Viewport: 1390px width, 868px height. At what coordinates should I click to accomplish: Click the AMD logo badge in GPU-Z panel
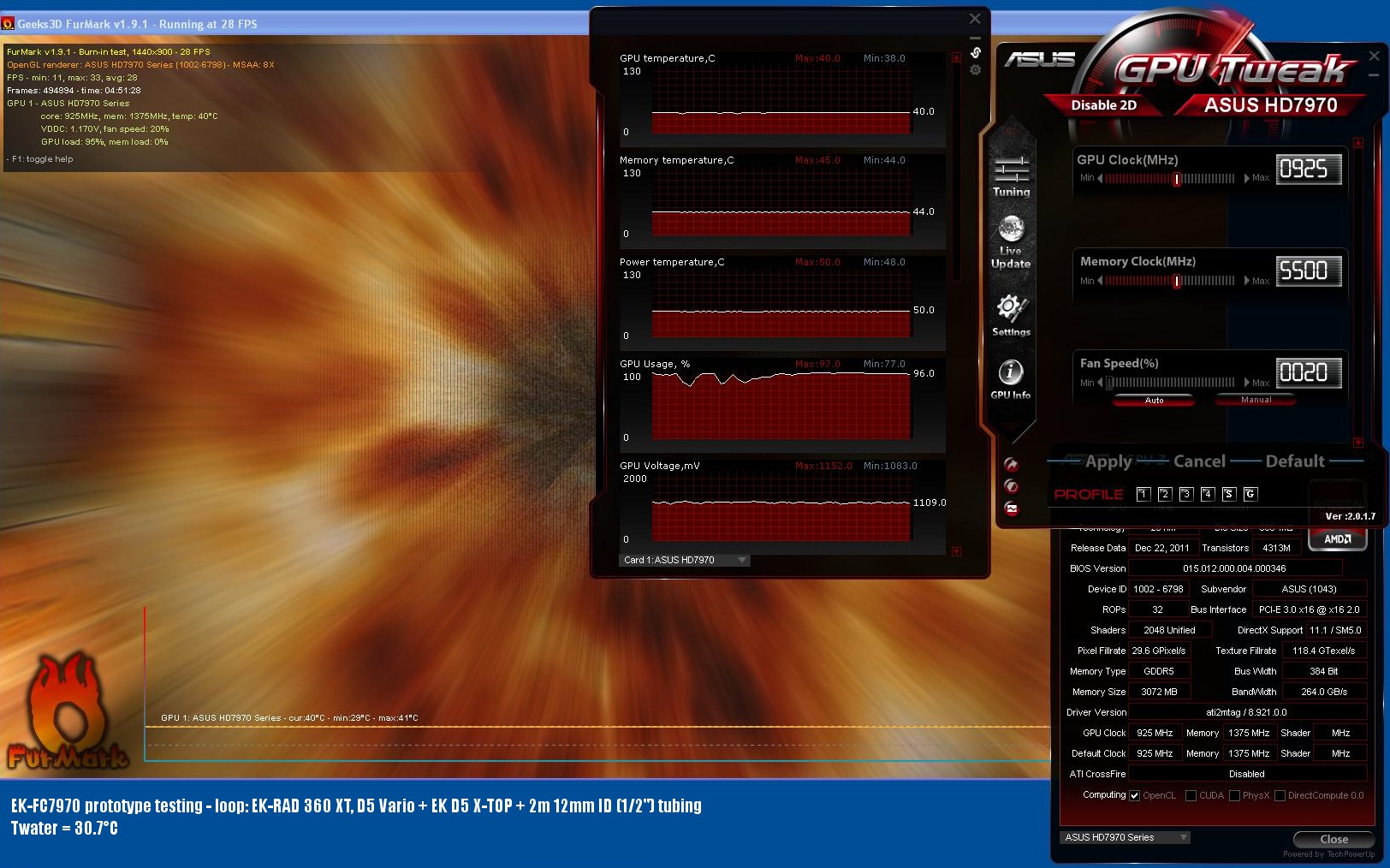1337,539
